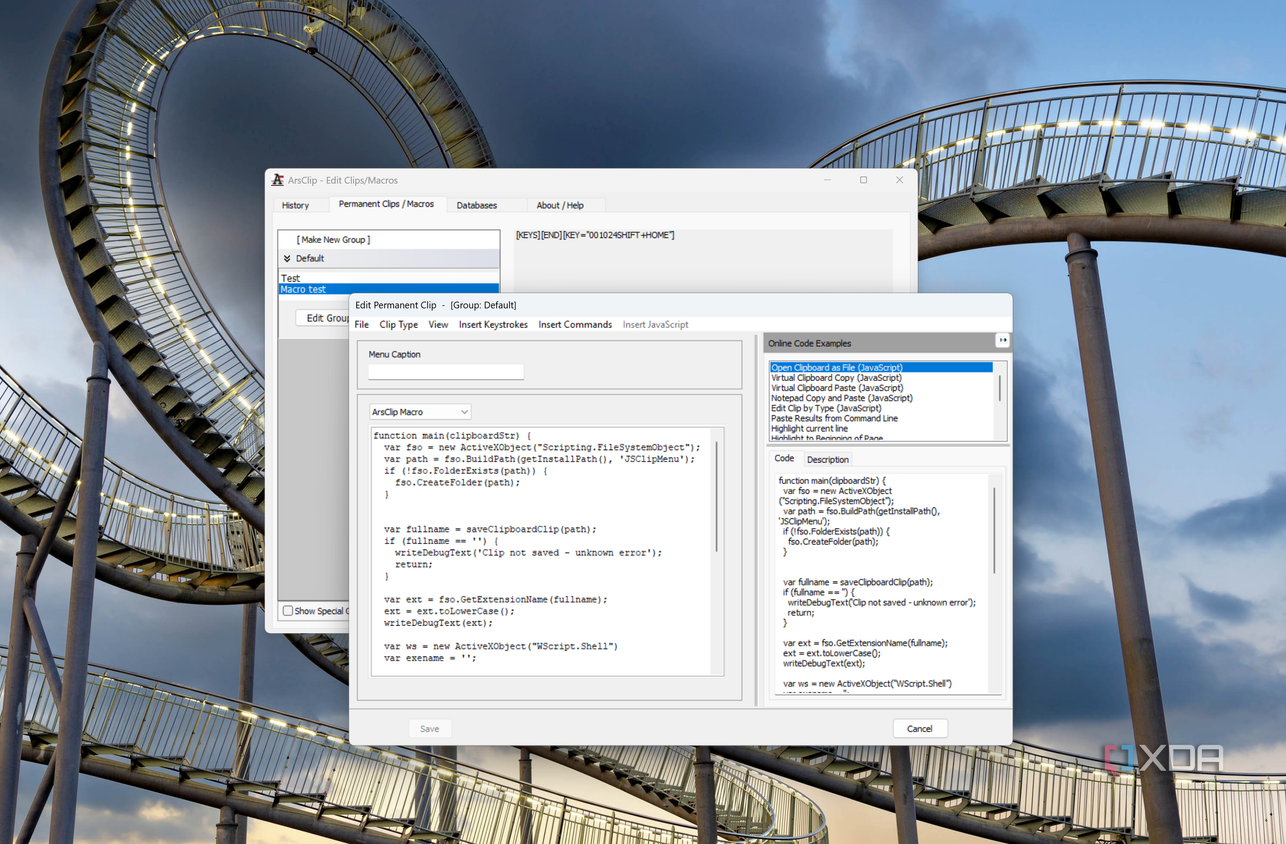
Task: Select the Macro test clip
Action: point(389,289)
